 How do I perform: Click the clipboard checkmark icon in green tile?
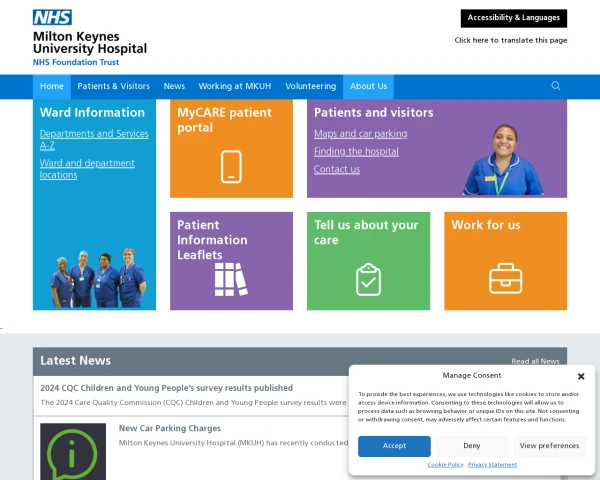[368, 279]
